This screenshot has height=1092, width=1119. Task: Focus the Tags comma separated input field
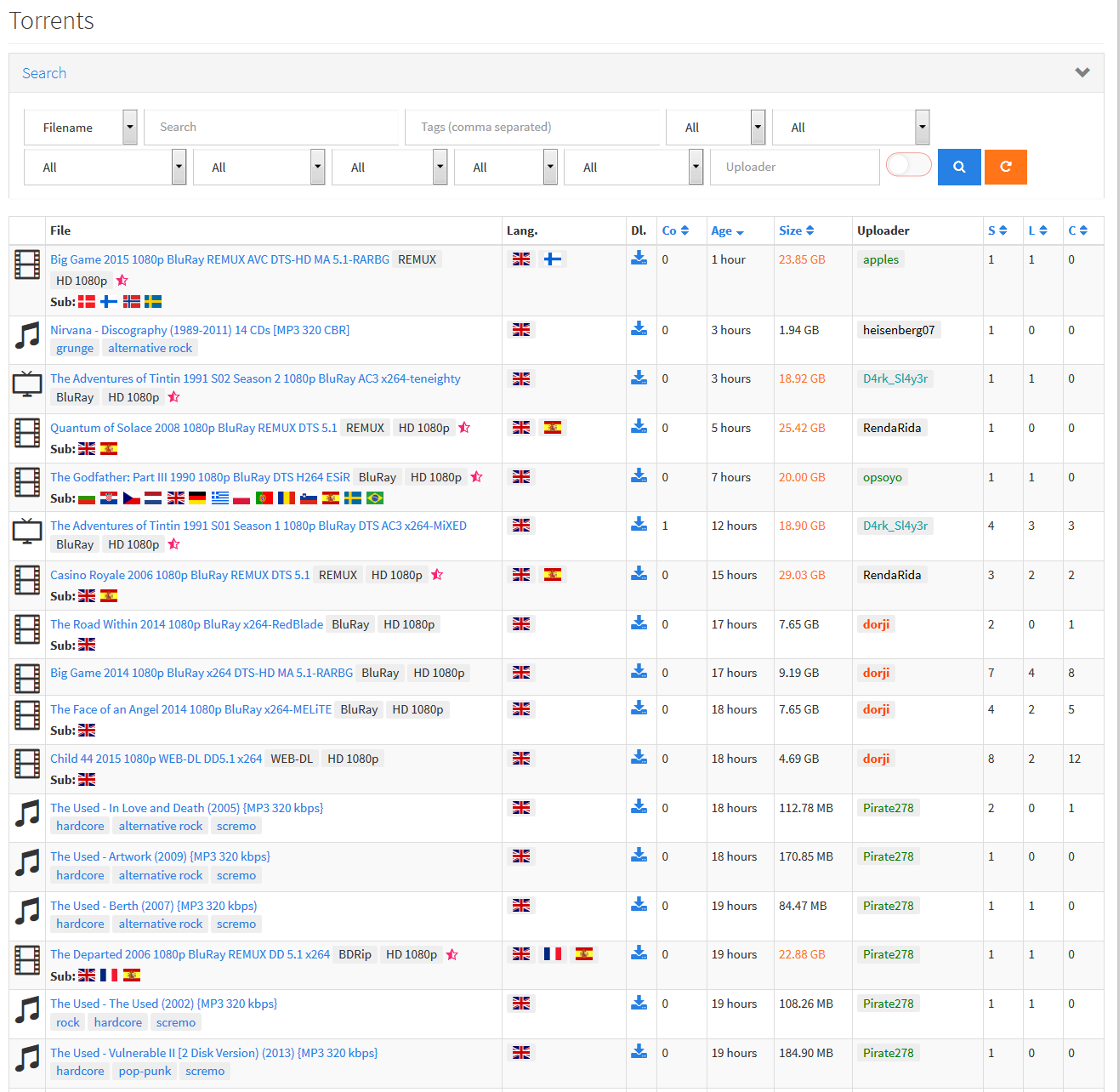(x=533, y=127)
